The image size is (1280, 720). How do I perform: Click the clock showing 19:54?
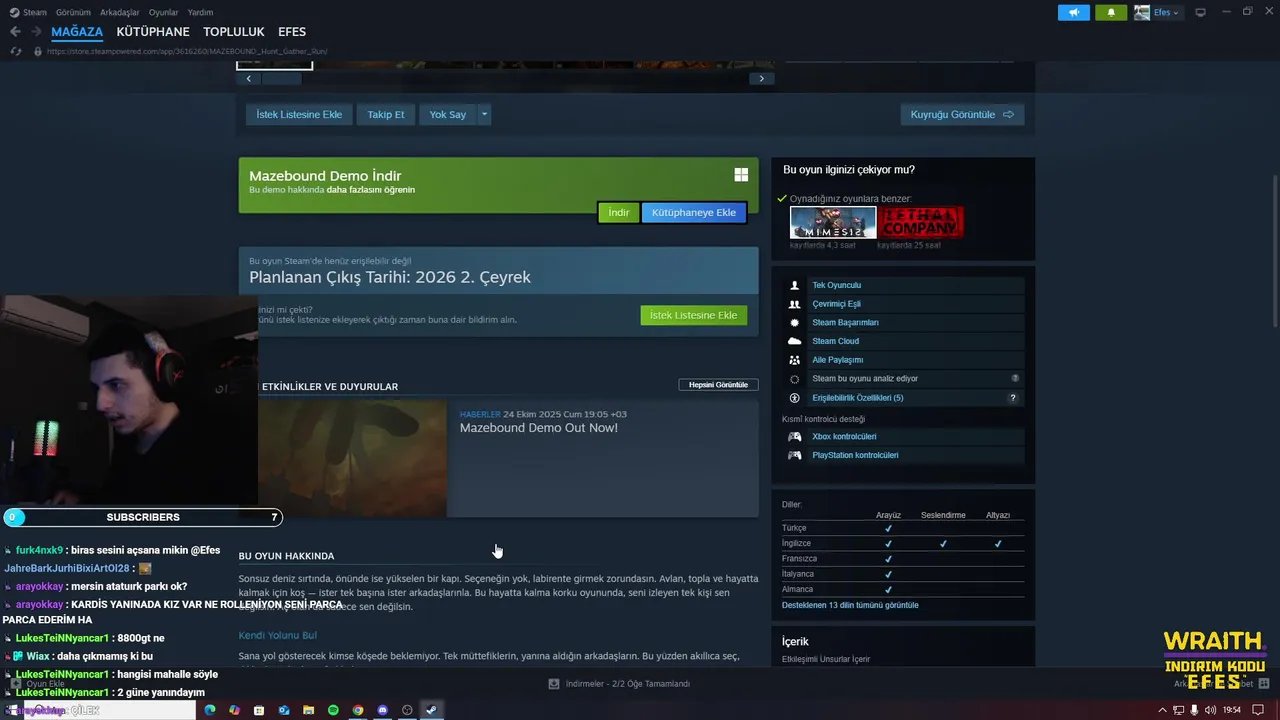point(1232,710)
